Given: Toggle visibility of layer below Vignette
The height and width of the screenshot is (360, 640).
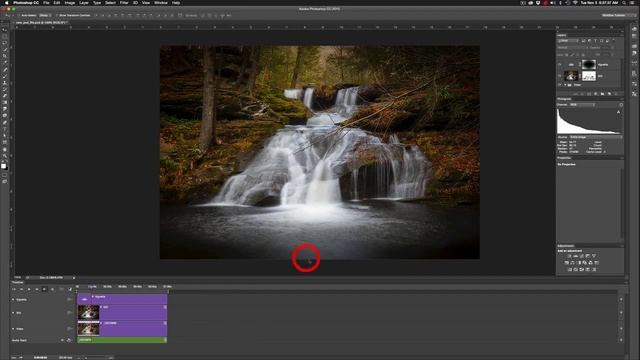Looking at the screenshot, I should [x=560, y=76].
